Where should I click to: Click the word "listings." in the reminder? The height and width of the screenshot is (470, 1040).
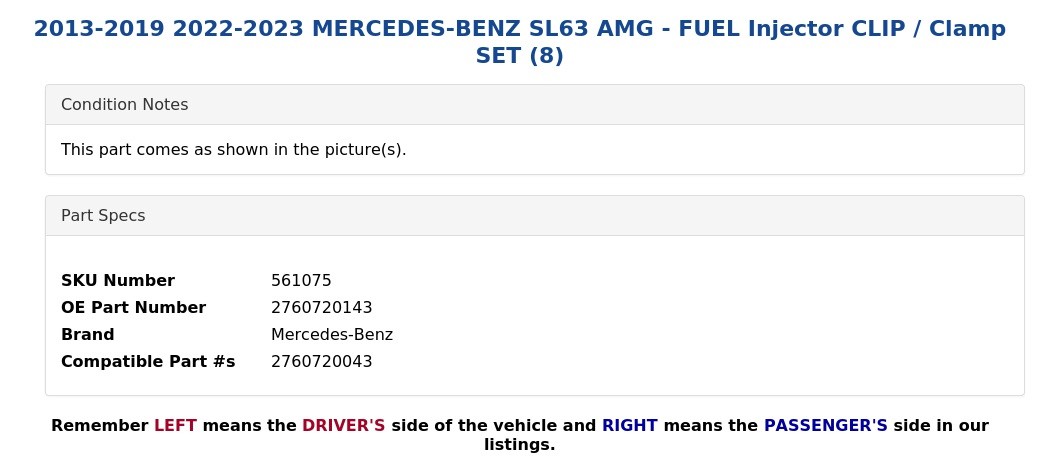click(519, 445)
